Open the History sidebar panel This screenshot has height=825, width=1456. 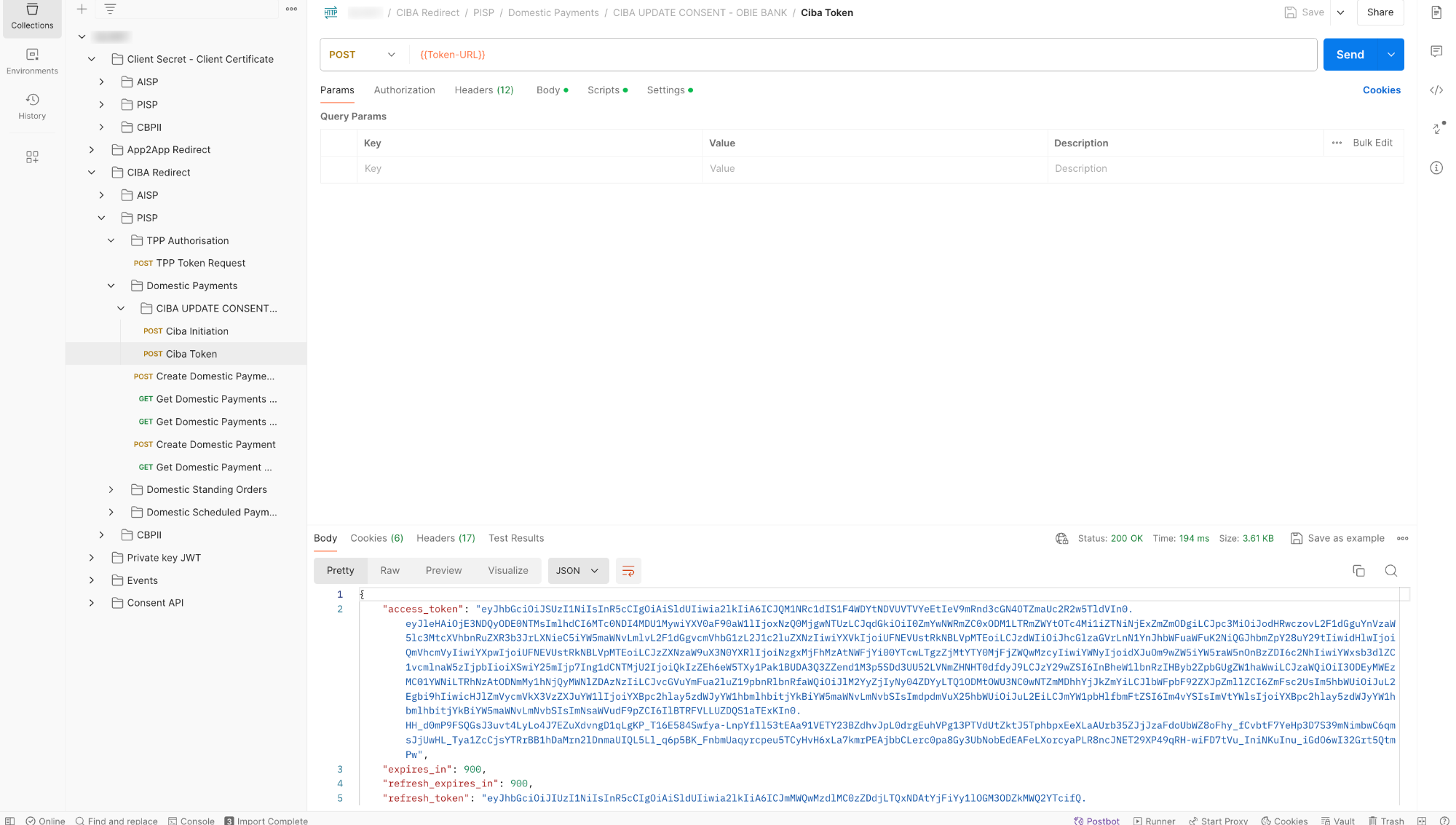(32, 106)
